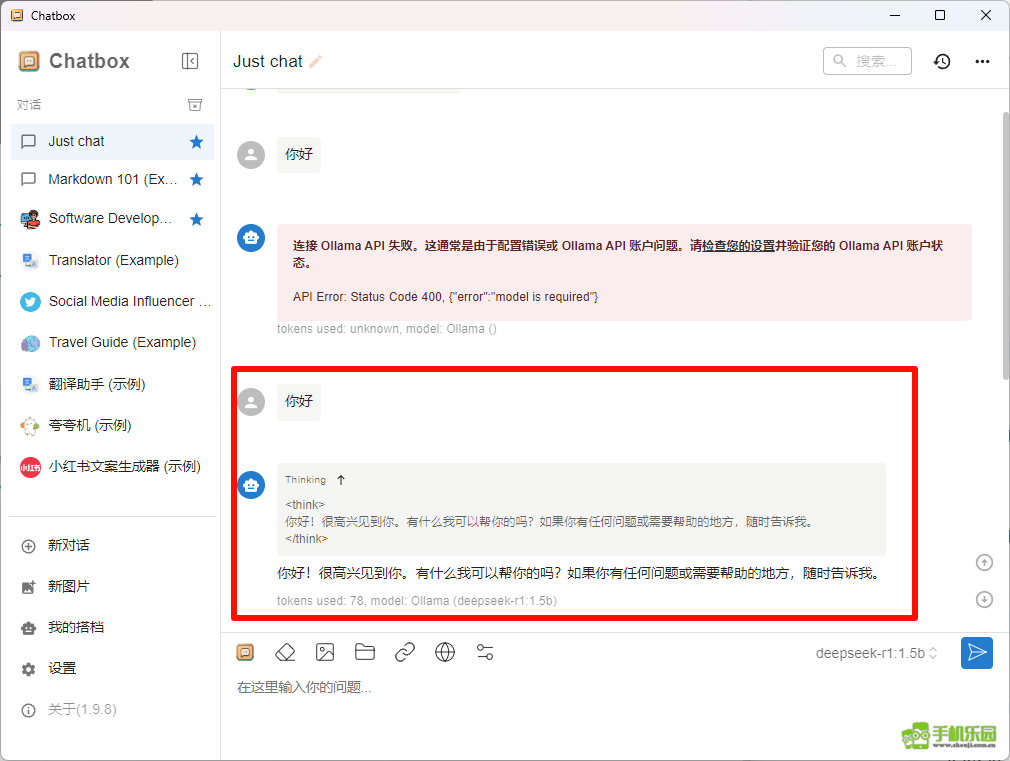This screenshot has height=761, width=1010.
Task: Open the Just chat conversation
Action: [112, 142]
